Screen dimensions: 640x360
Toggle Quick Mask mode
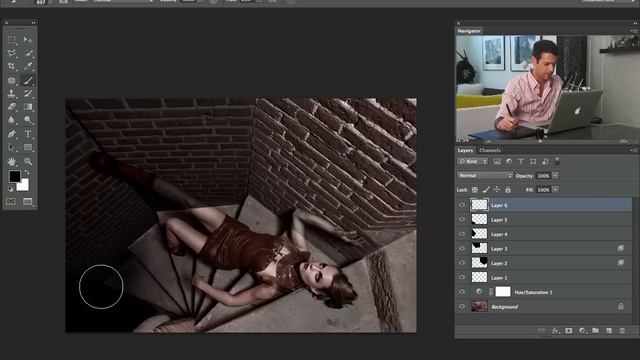11,202
